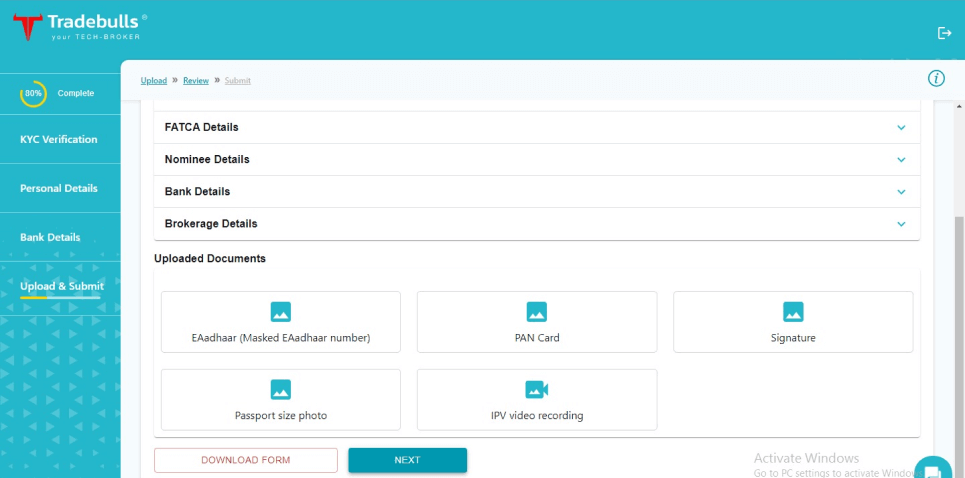Click the NEXT button

(407, 460)
